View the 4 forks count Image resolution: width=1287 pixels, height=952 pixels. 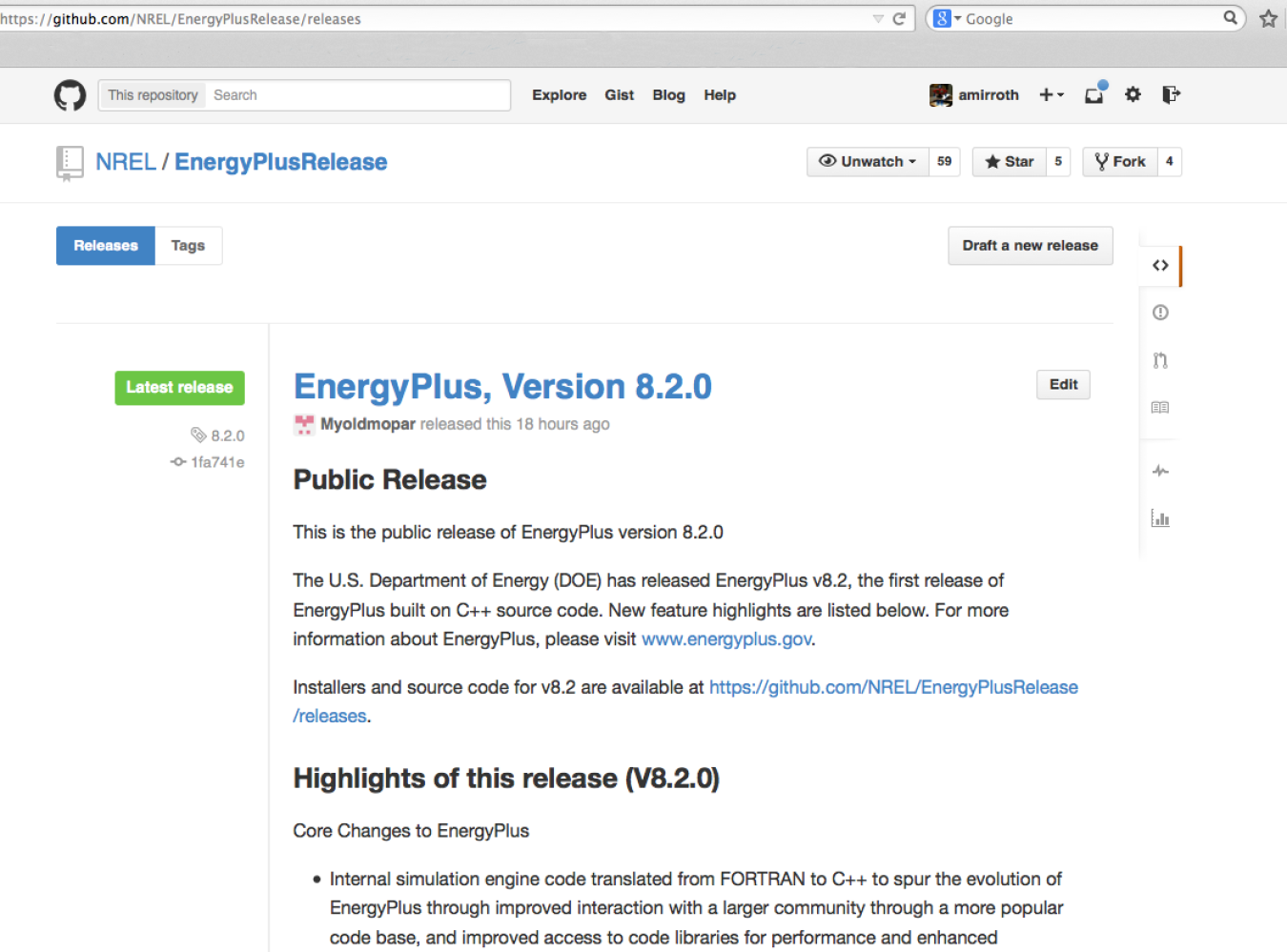click(x=1169, y=162)
